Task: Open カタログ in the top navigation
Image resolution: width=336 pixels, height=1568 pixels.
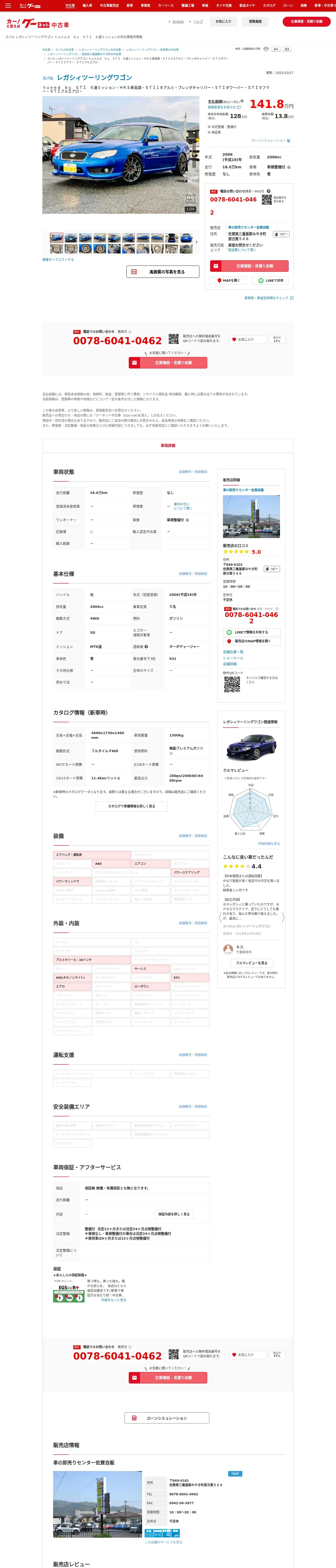Action: click(269, 5)
